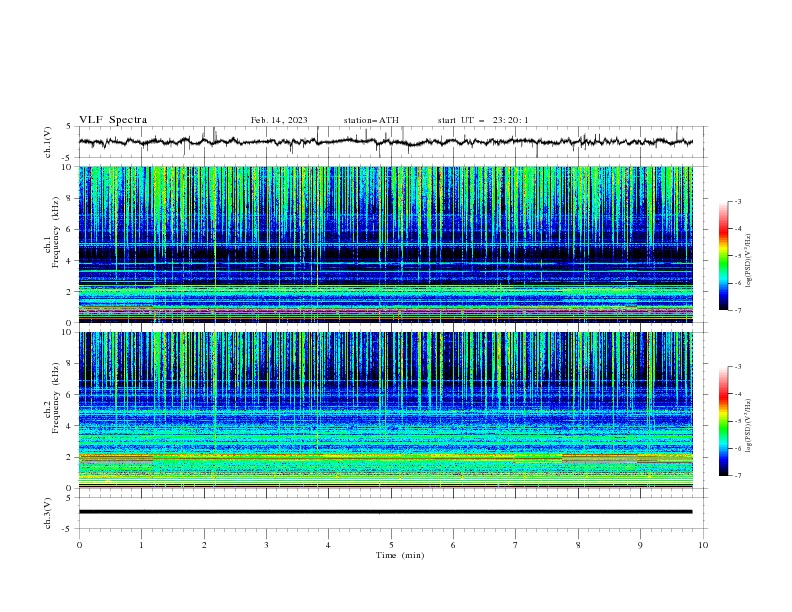Click the ch.3 flat black voltage trace

pyautogui.click(x=385, y=512)
